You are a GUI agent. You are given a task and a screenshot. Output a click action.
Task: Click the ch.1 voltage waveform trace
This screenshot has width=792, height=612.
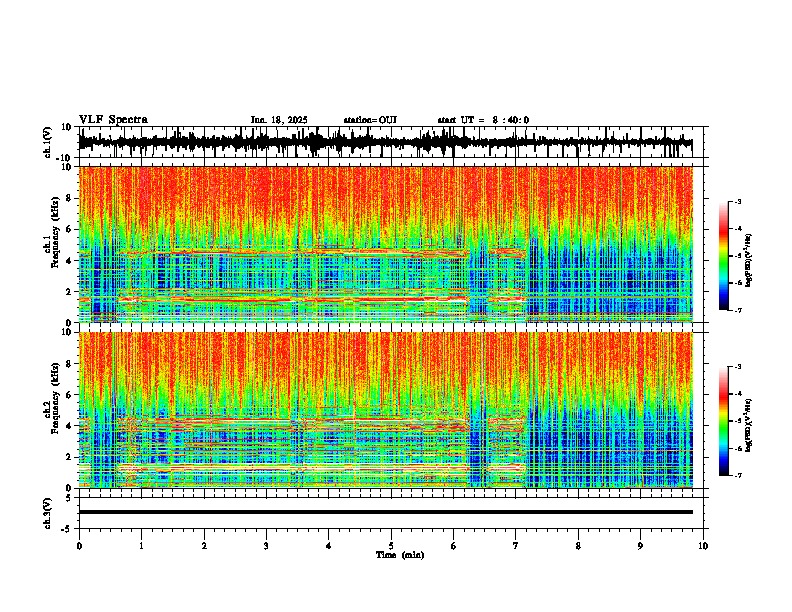pos(385,142)
